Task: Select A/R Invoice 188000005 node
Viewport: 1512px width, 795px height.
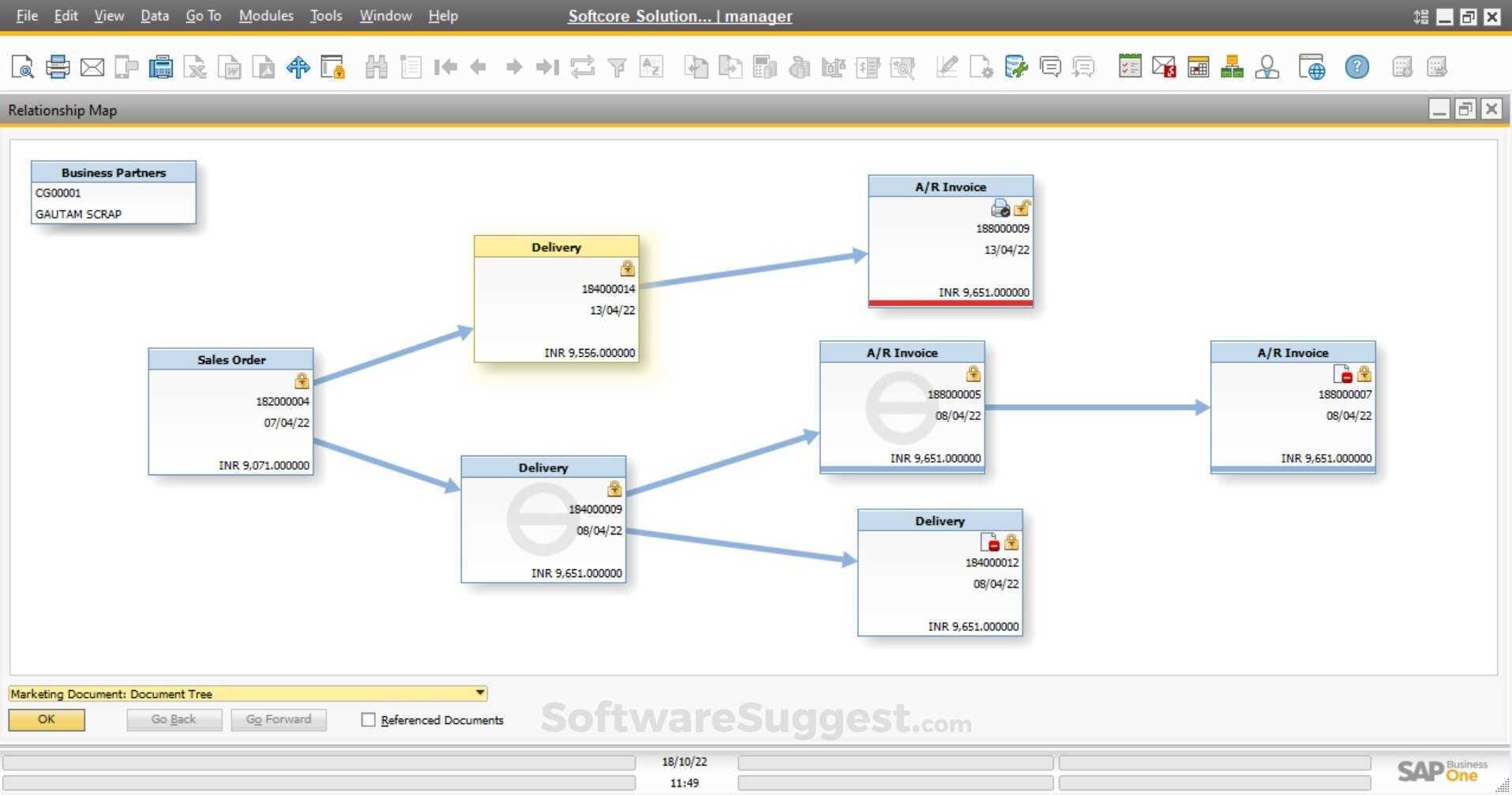Action: point(901,407)
